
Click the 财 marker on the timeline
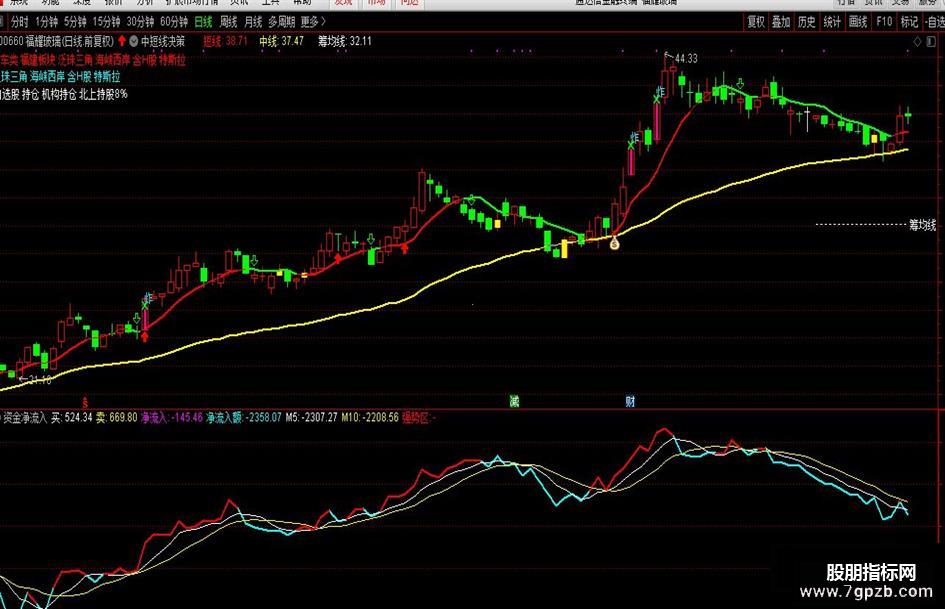click(630, 401)
